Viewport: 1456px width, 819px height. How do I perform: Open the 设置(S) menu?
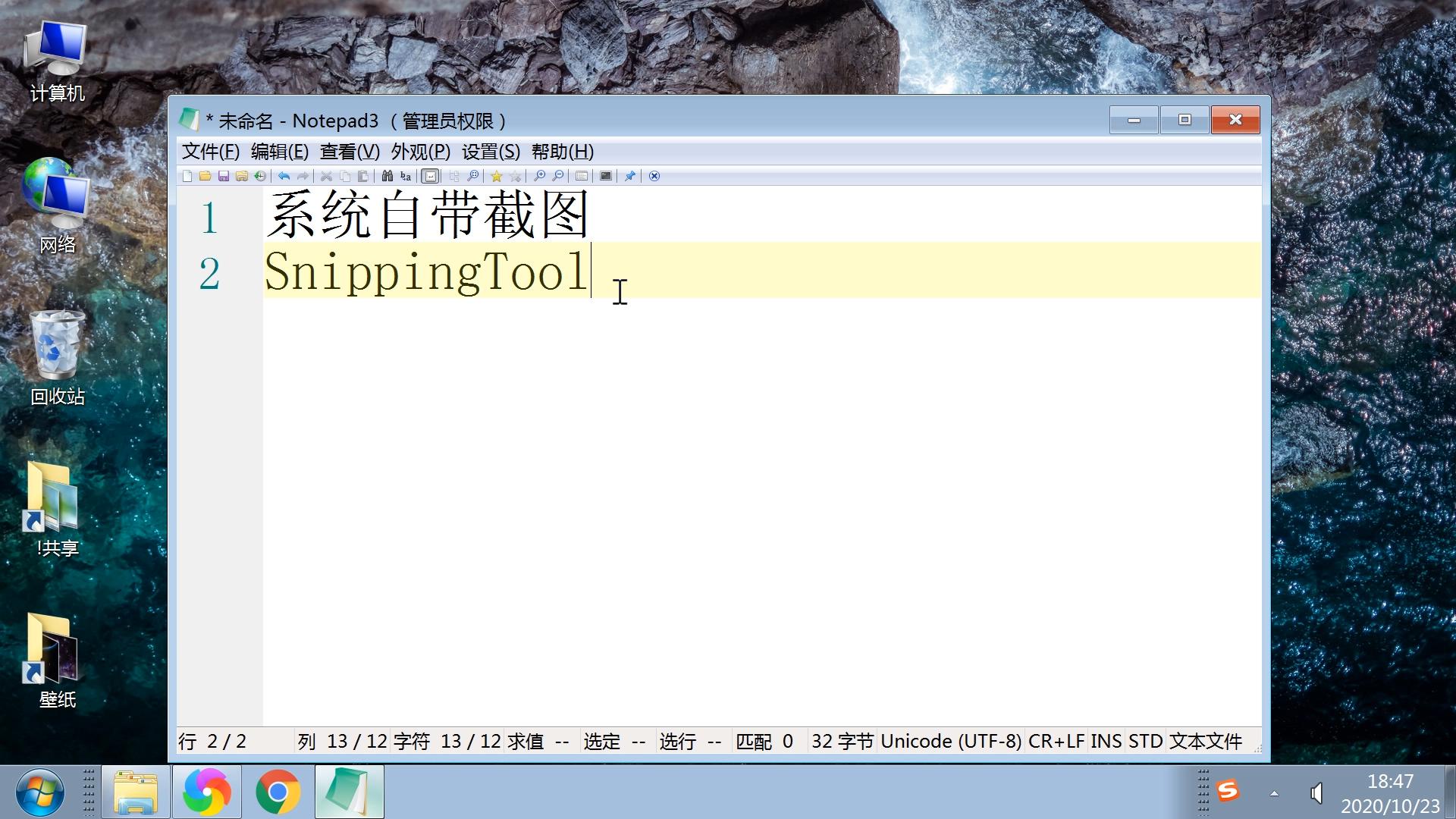click(x=491, y=152)
